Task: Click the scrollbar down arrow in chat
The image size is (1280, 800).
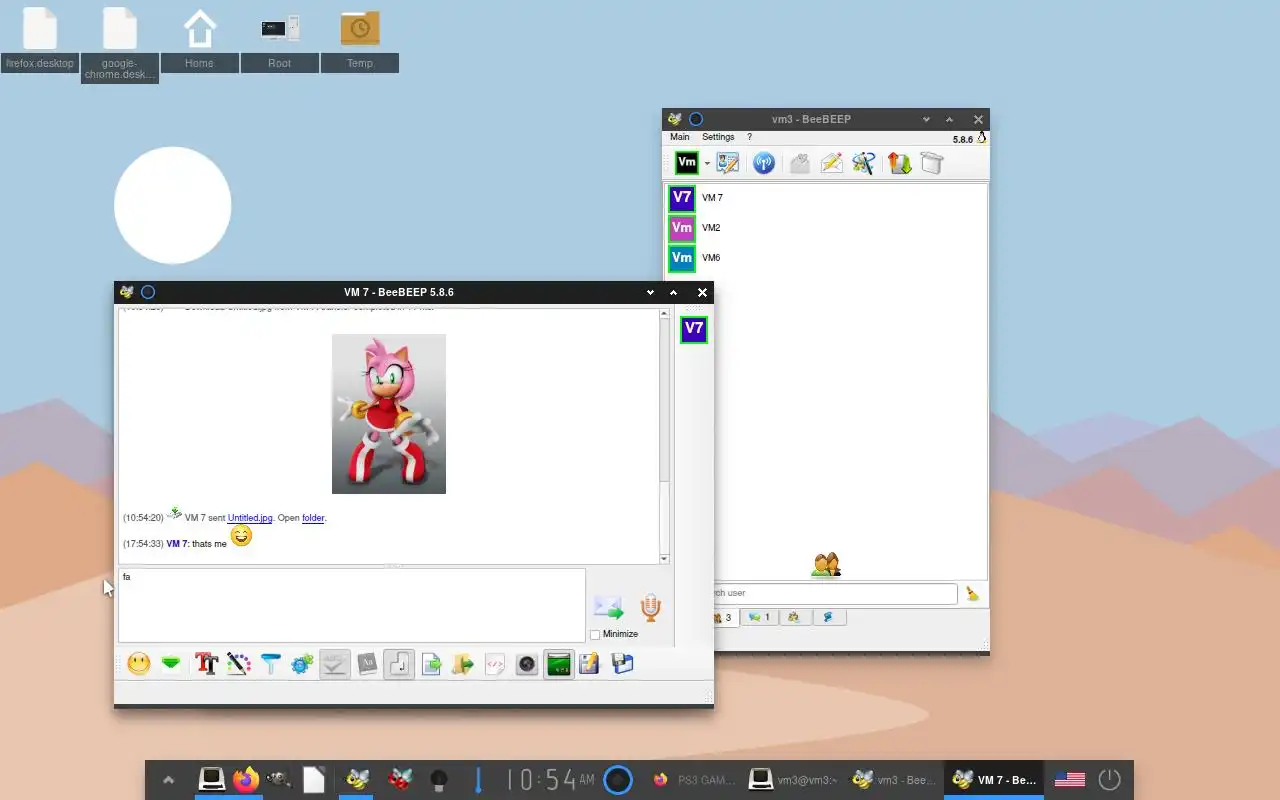Action: click(x=665, y=559)
